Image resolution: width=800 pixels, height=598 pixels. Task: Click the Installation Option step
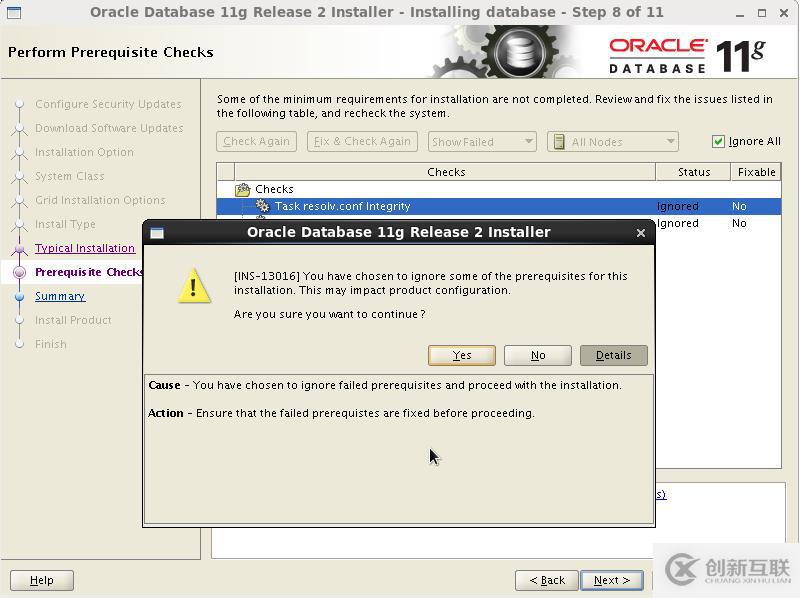tap(84, 152)
